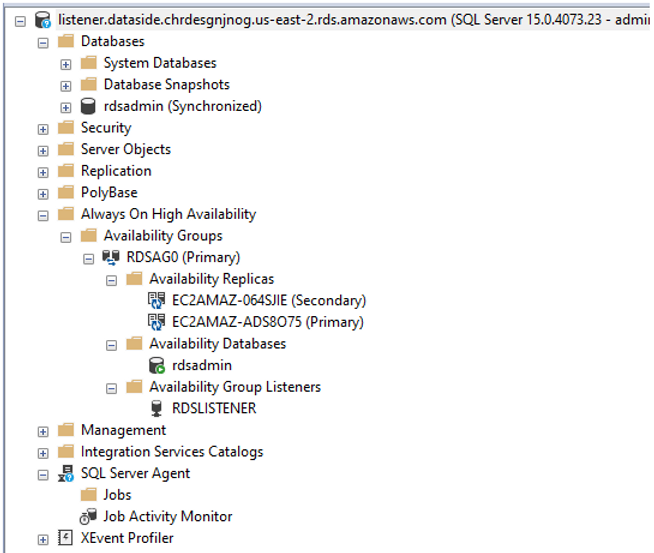The height and width of the screenshot is (553, 654).
Task: Click the Jobs folder icon
Action: coord(88,495)
